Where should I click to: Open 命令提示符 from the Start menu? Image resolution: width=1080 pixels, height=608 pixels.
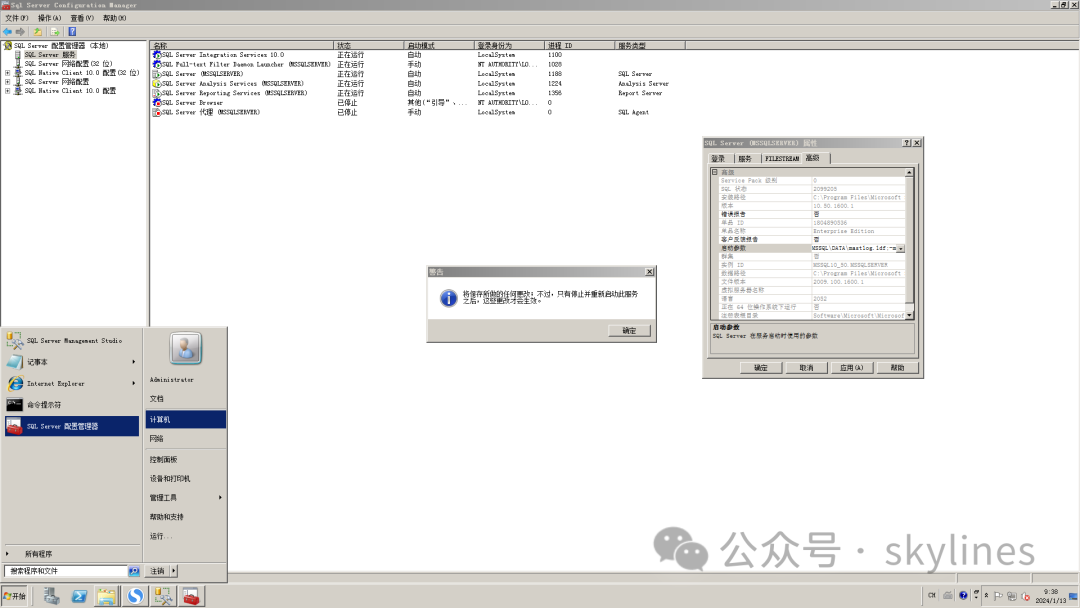click(x=72, y=405)
